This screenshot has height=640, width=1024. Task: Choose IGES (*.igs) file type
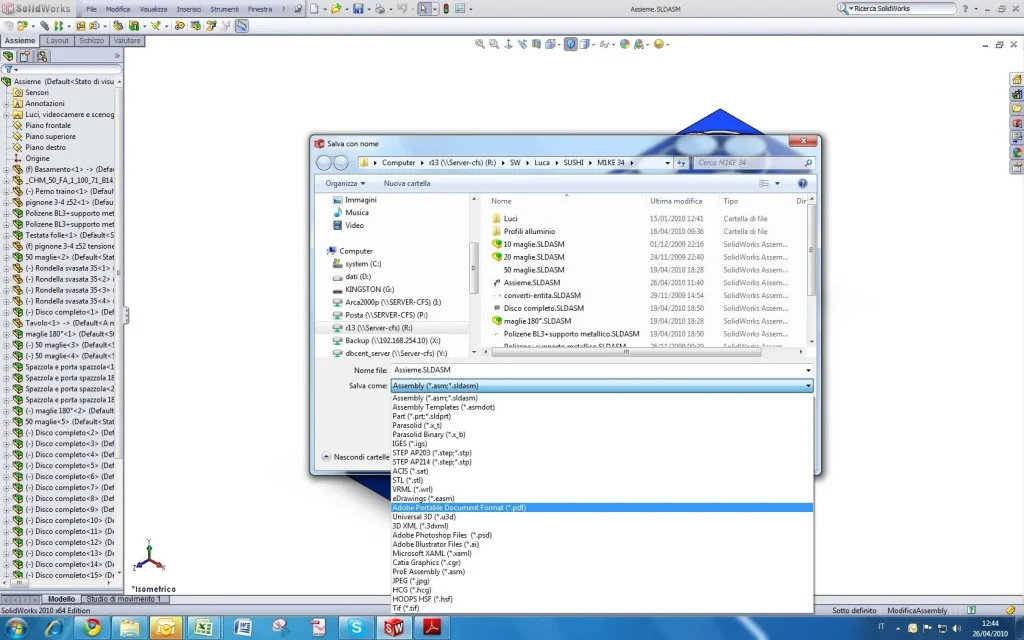[x=602, y=443]
